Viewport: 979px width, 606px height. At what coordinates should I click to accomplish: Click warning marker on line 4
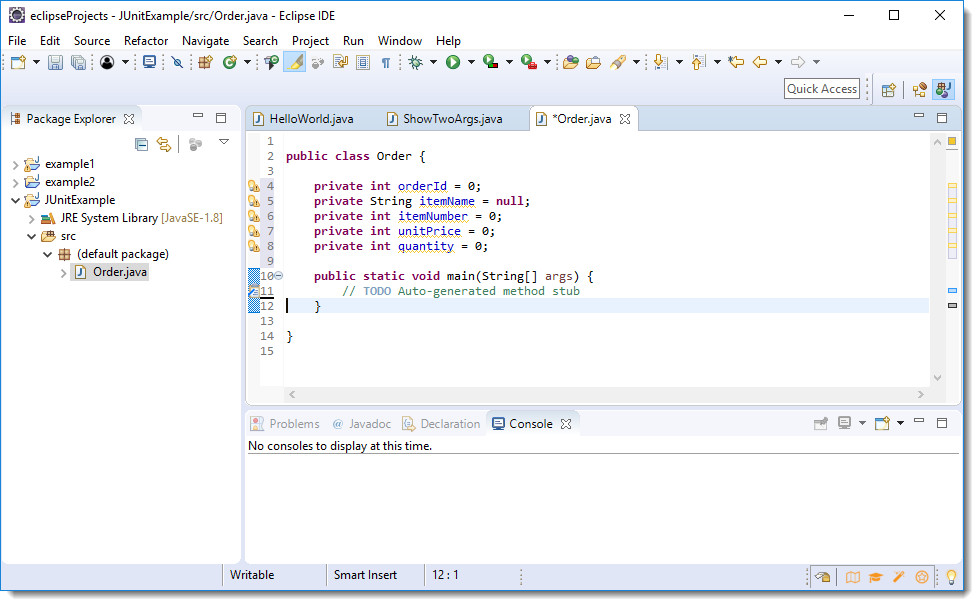click(253, 185)
